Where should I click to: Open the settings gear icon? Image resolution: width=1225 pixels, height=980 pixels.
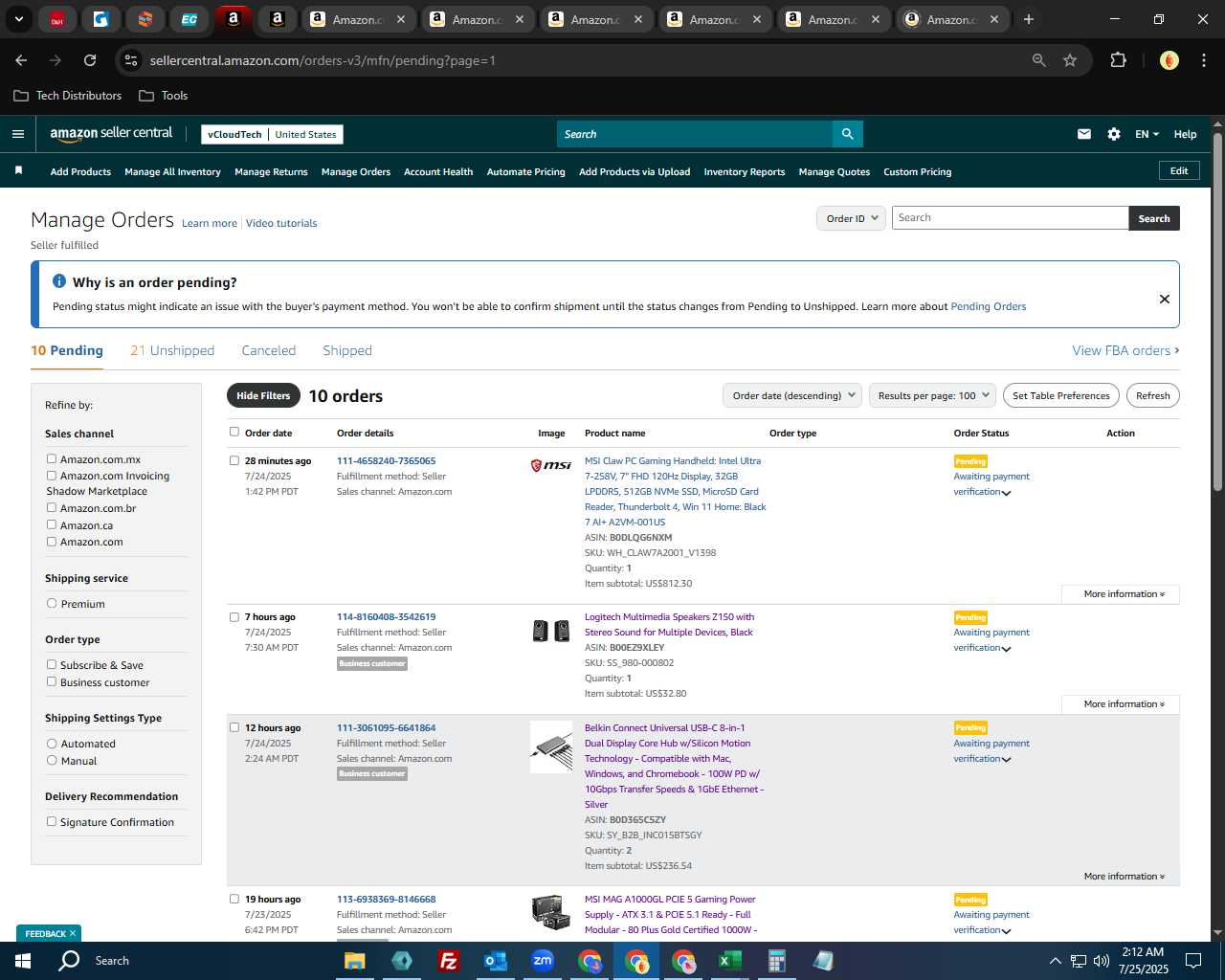(1114, 134)
